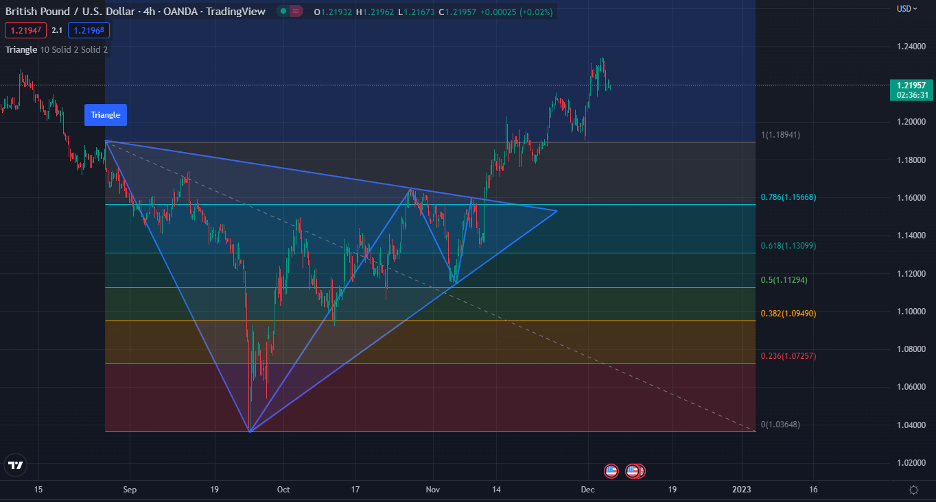Open chart settings gear icon

(x=913, y=489)
